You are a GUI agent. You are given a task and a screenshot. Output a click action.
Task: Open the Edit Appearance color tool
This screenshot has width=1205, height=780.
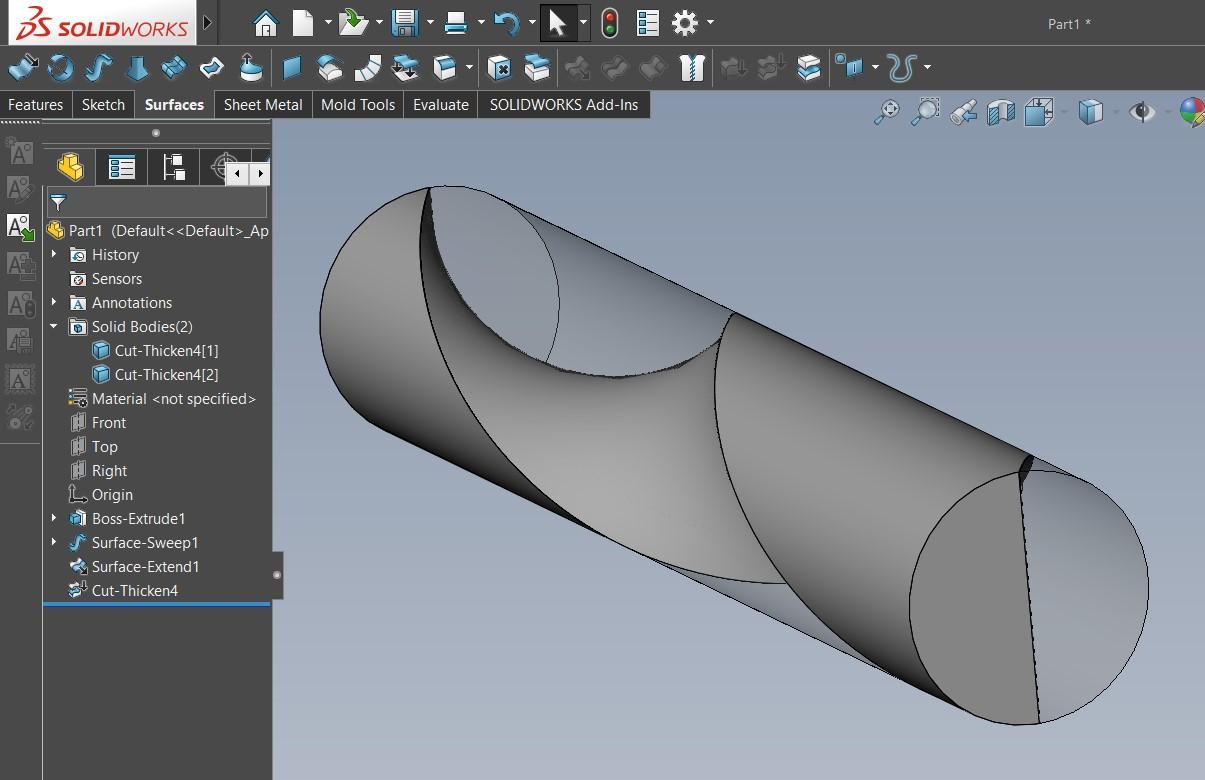coord(1191,112)
